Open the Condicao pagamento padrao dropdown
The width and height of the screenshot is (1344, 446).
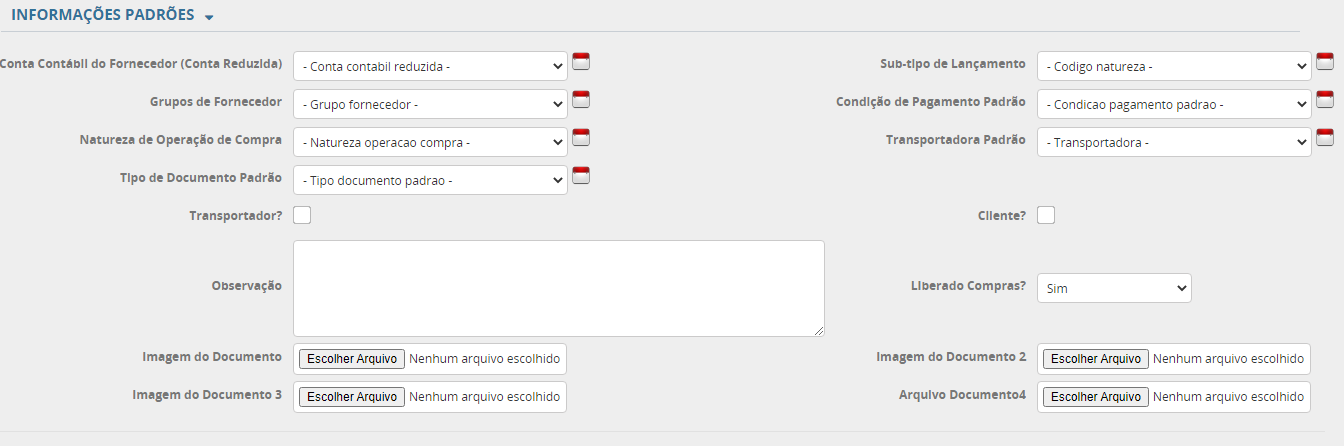point(1174,104)
